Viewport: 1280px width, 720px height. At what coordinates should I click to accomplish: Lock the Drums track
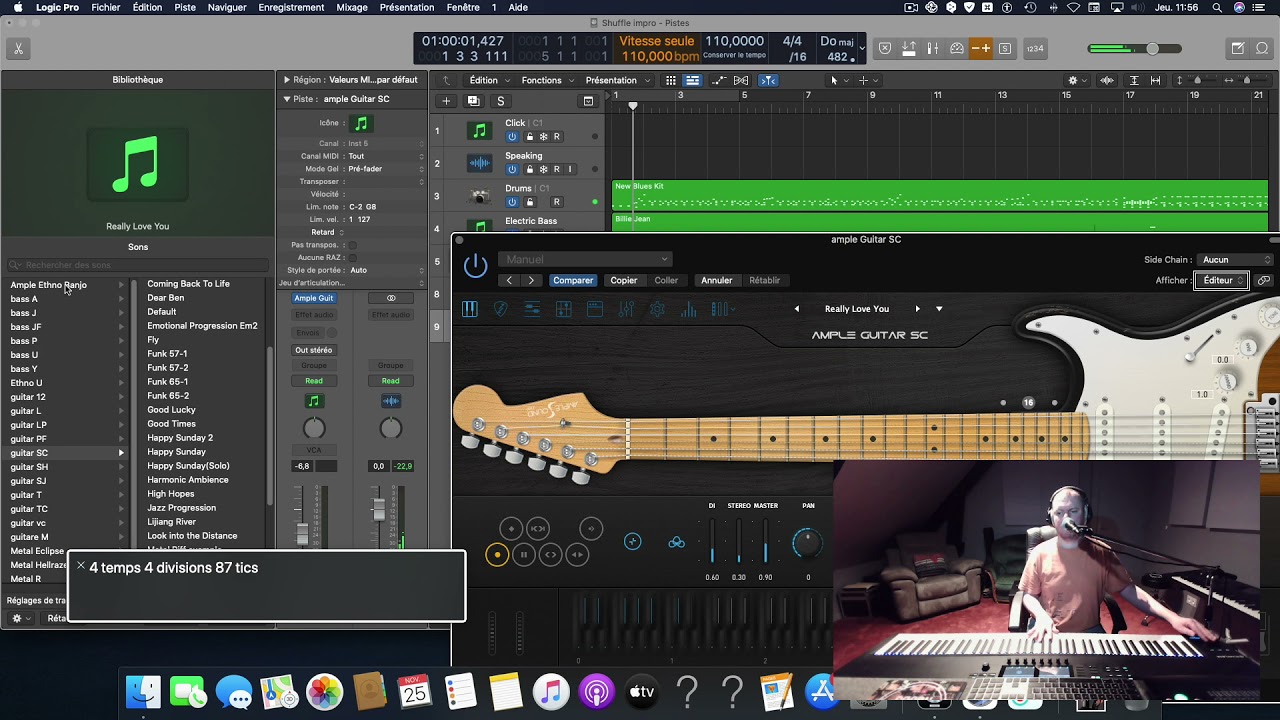(x=528, y=202)
